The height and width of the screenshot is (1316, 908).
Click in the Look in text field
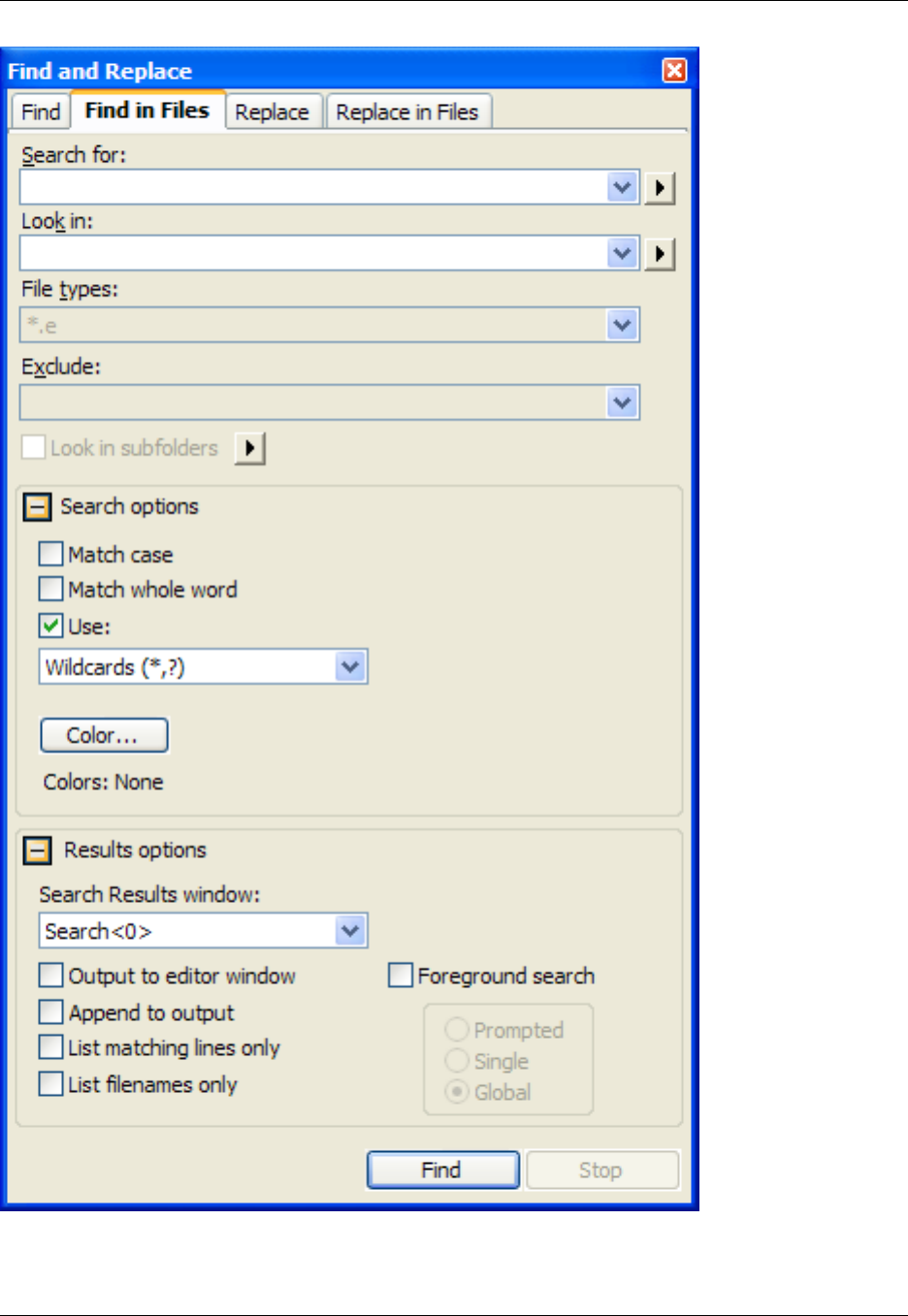[310, 254]
